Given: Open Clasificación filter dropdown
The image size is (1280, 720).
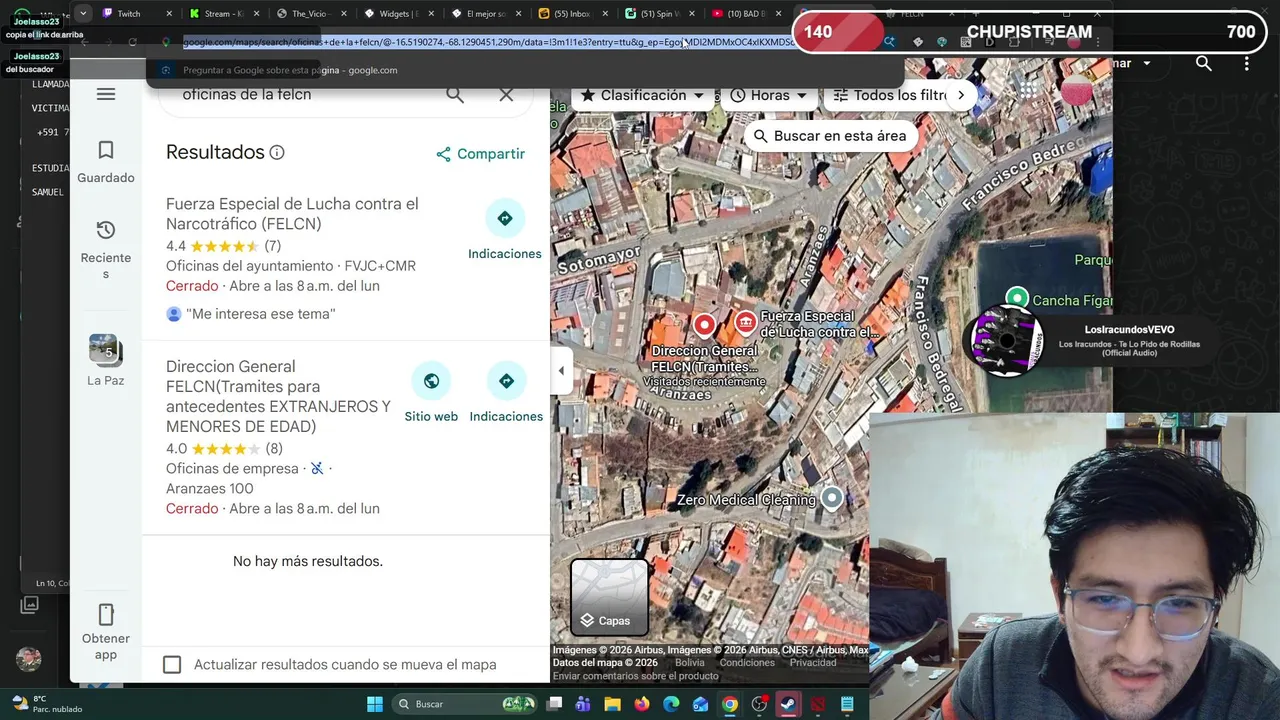Looking at the screenshot, I should click(642, 95).
